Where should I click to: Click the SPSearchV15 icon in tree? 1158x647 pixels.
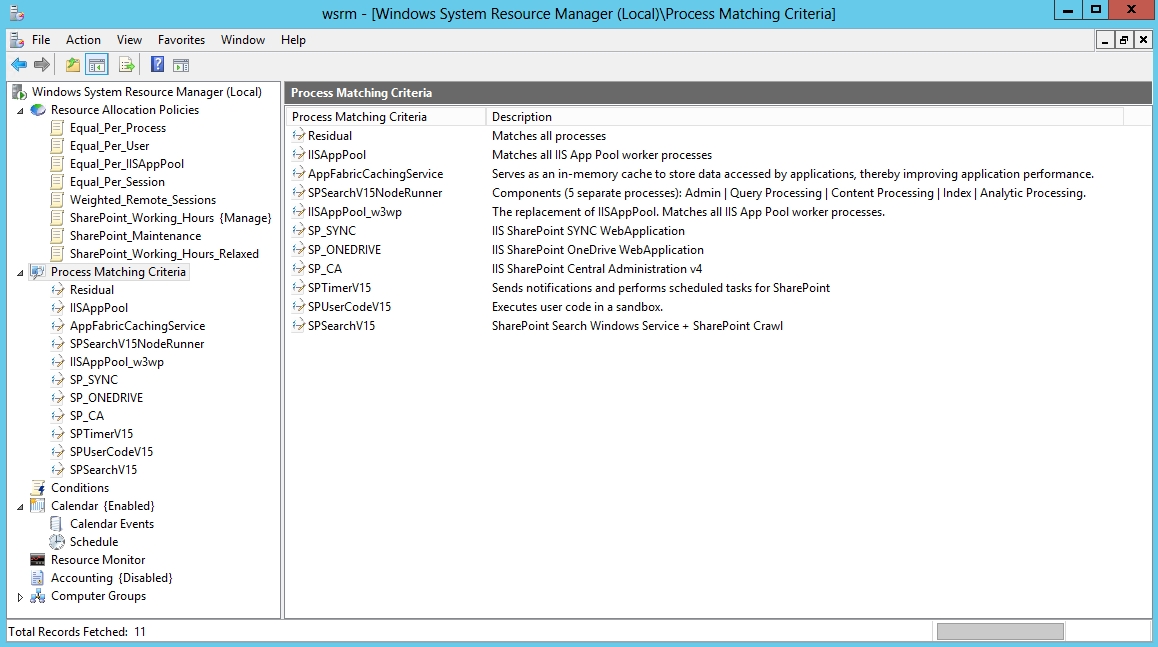[58, 470]
